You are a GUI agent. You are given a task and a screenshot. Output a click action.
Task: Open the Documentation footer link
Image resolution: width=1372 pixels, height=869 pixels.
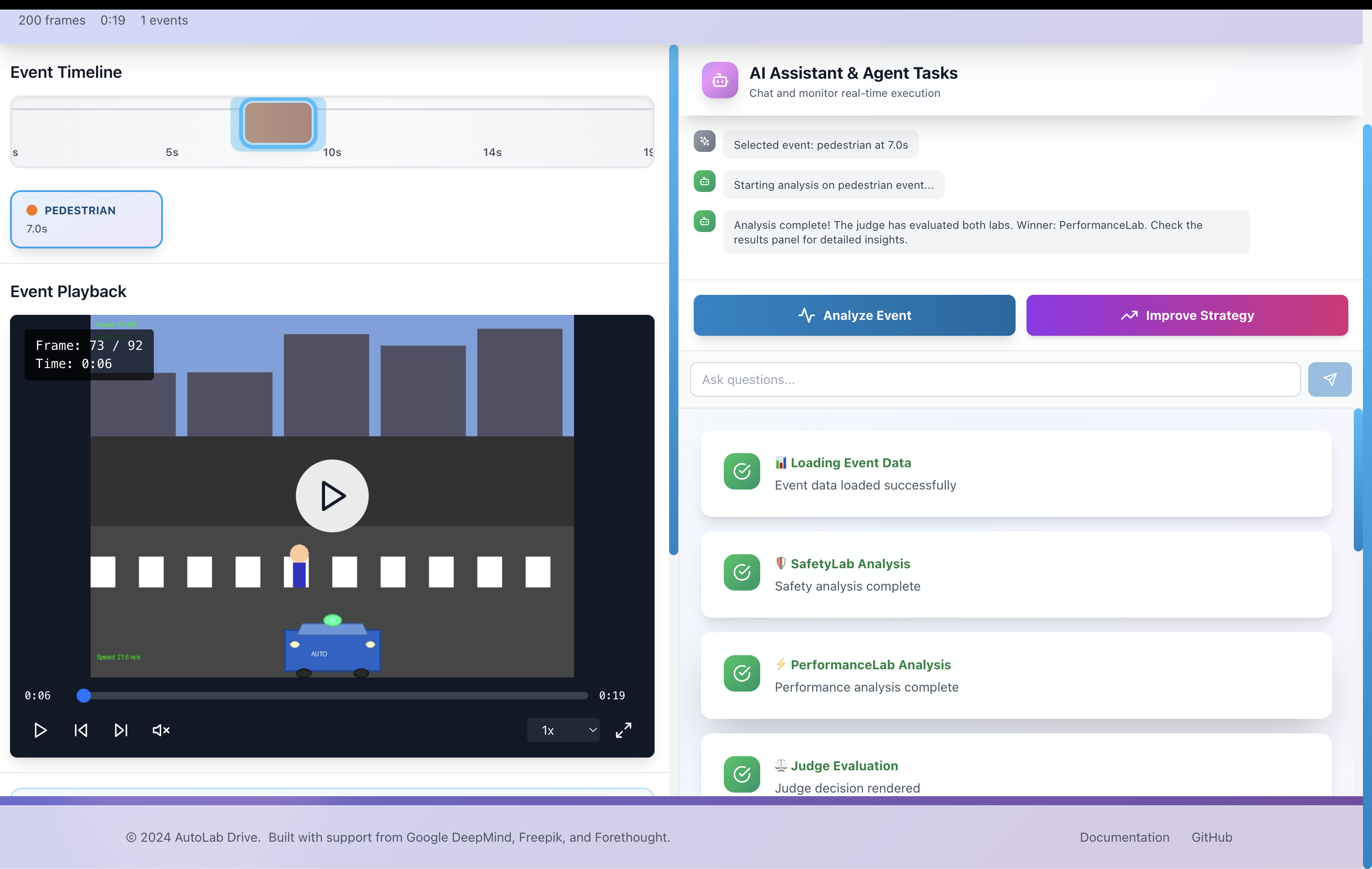1123,837
